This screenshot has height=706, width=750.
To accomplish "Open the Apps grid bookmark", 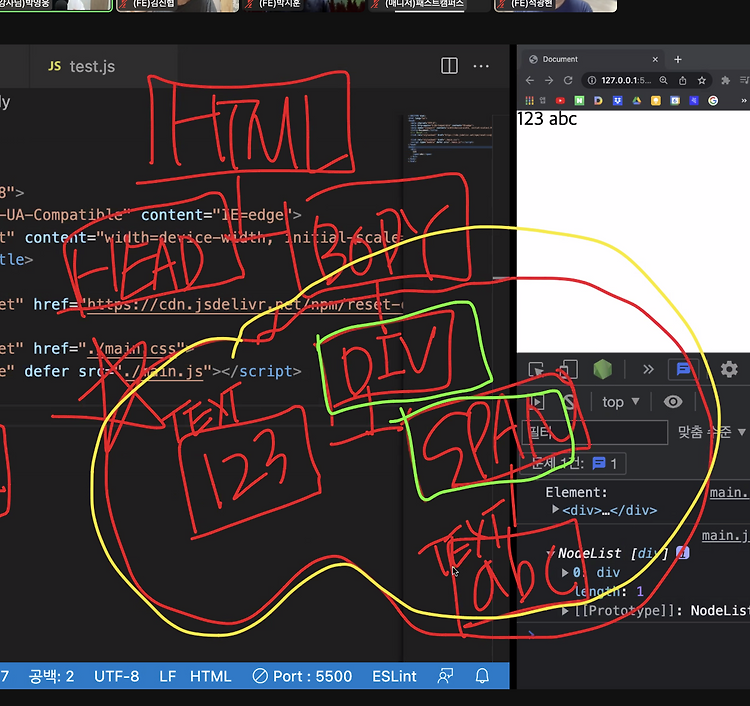I will 529,100.
